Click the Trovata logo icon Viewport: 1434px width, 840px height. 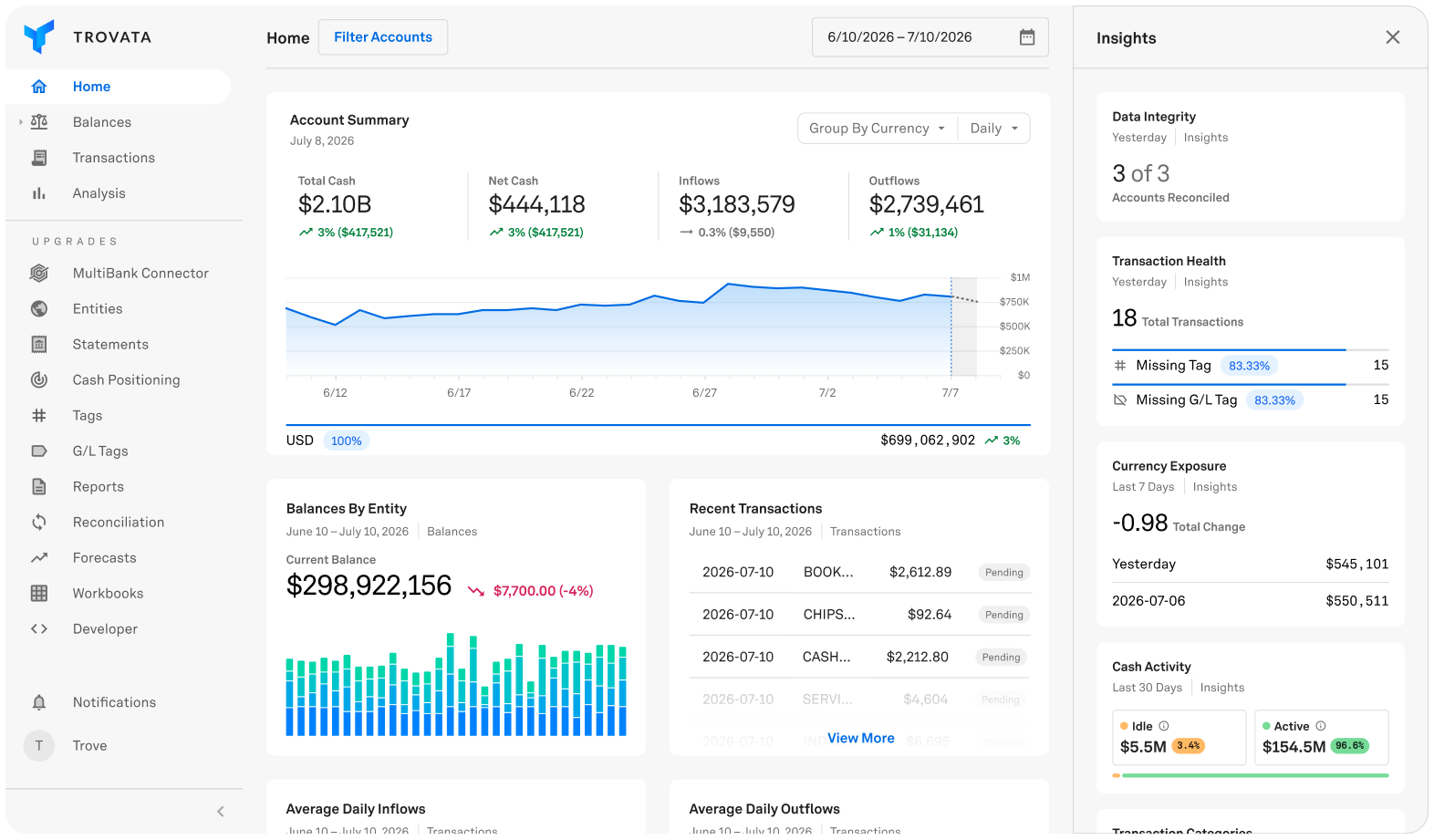[39, 36]
